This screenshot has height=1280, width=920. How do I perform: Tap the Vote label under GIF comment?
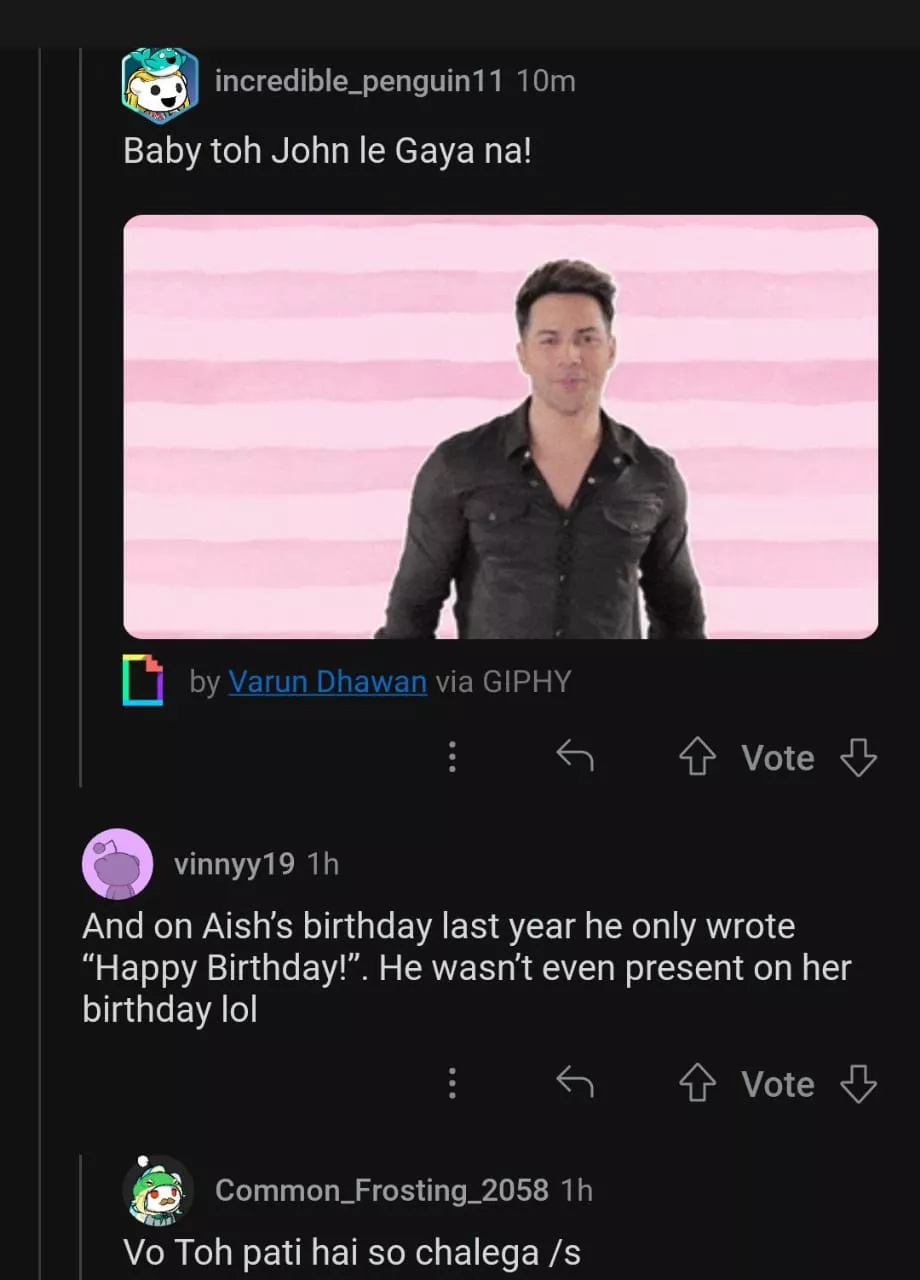pos(778,758)
